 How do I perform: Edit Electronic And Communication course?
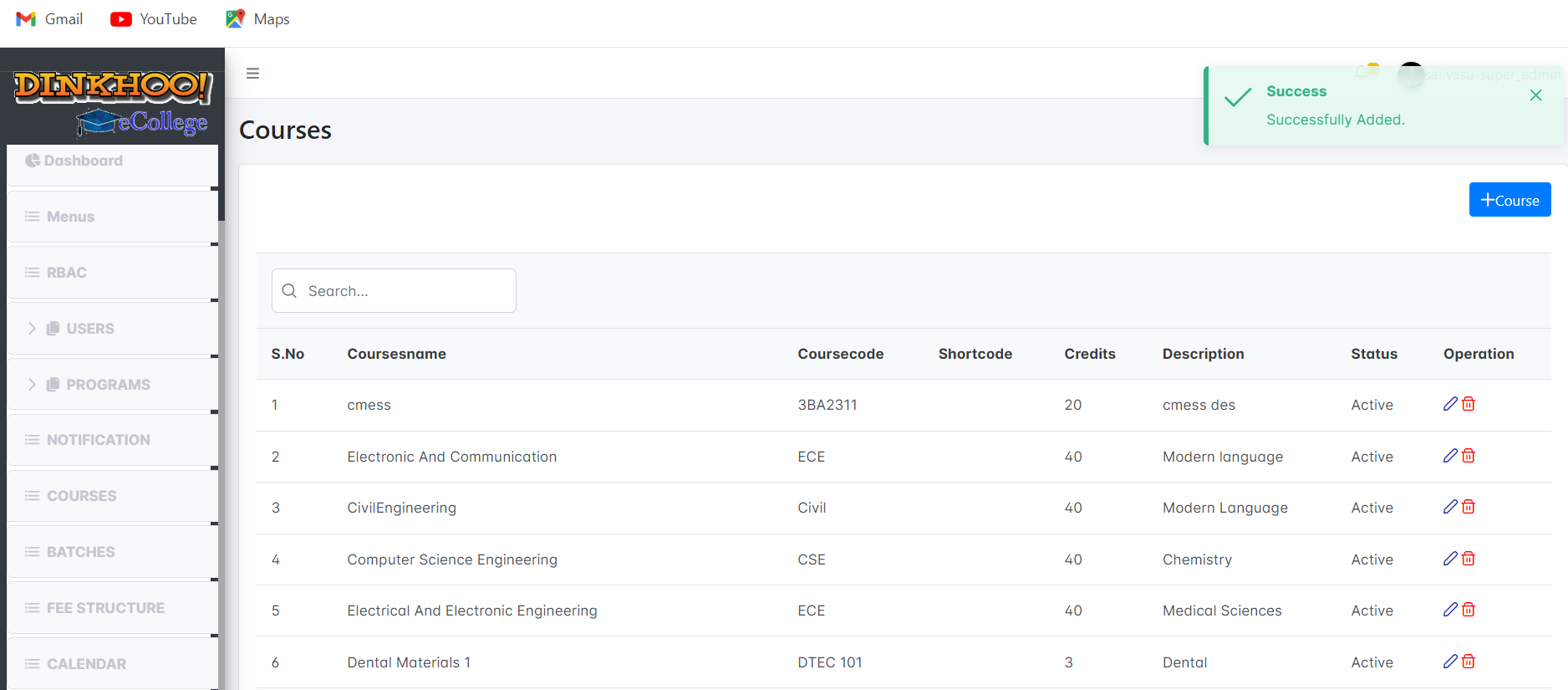click(x=1450, y=456)
